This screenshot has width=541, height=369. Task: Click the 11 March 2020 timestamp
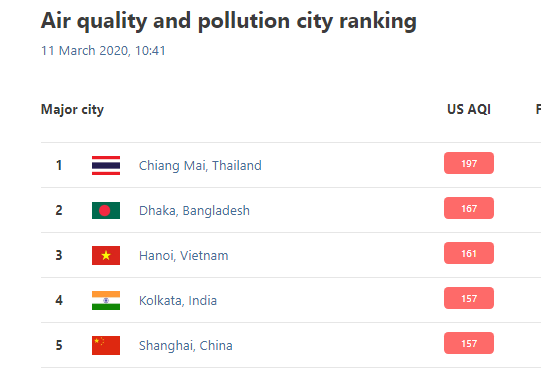pyautogui.click(x=103, y=51)
